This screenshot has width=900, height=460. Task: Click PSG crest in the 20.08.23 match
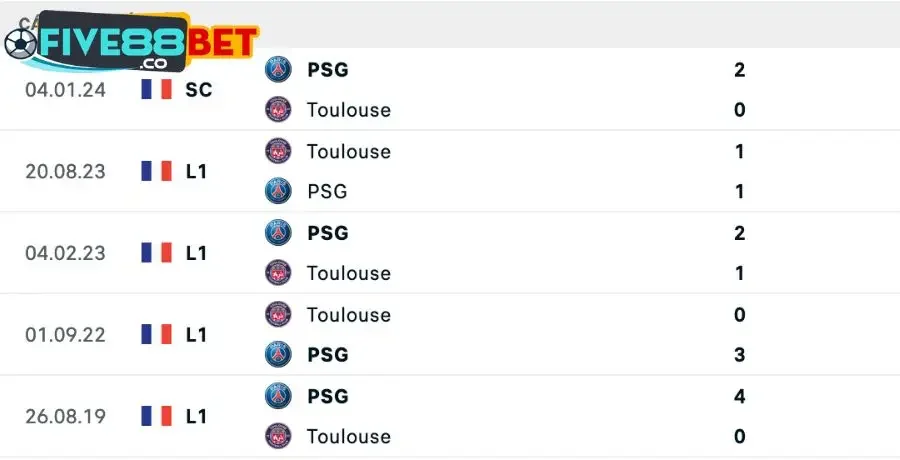(278, 190)
